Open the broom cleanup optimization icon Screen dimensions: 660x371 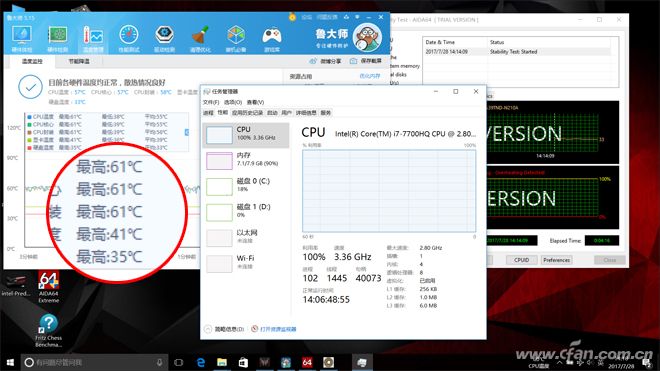click(200, 39)
